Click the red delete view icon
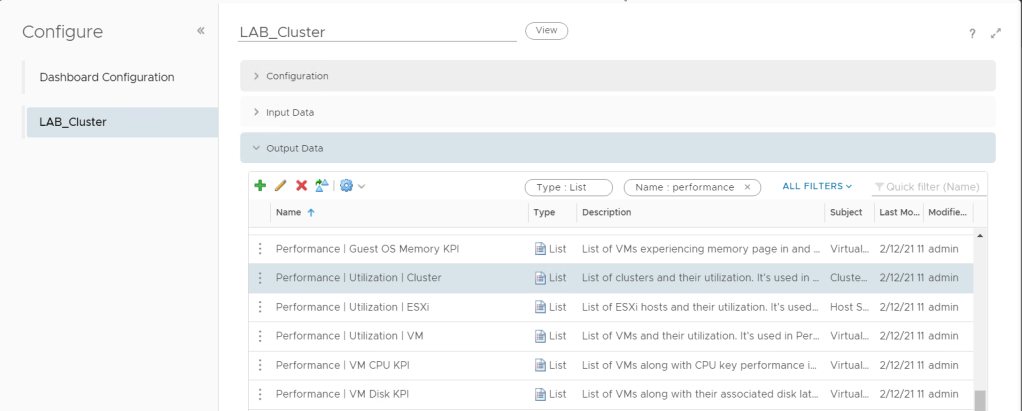Screen dimensions: 1022x411 click(x=301, y=186)
